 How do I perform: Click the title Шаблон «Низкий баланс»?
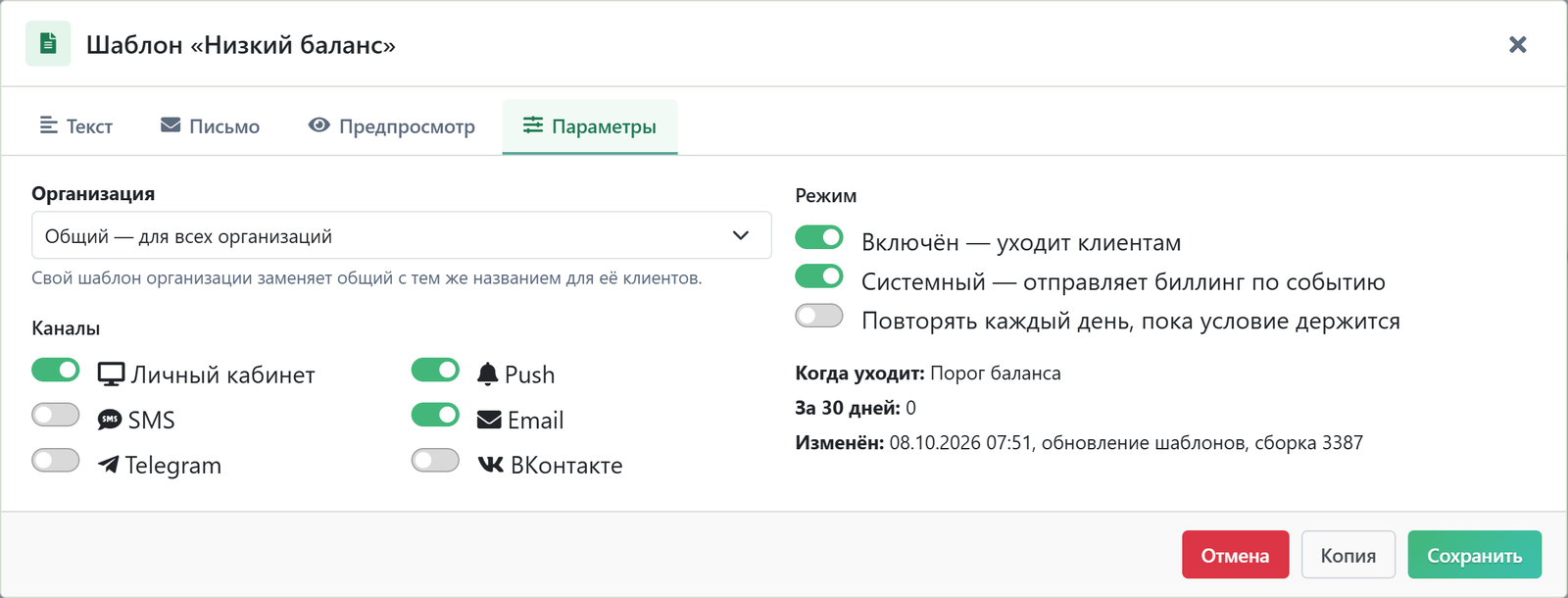click(x=241, y=45)
